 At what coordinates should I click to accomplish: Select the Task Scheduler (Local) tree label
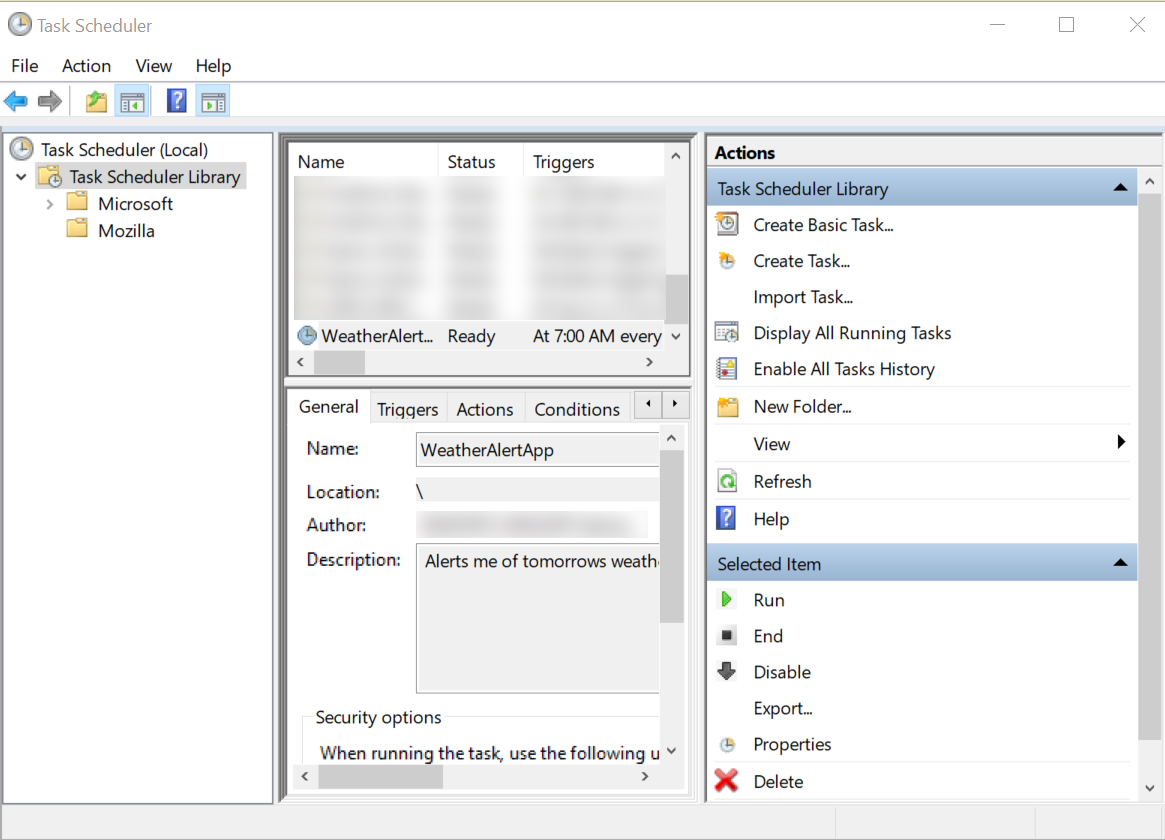pyautogui.click(x=124, y=150)
